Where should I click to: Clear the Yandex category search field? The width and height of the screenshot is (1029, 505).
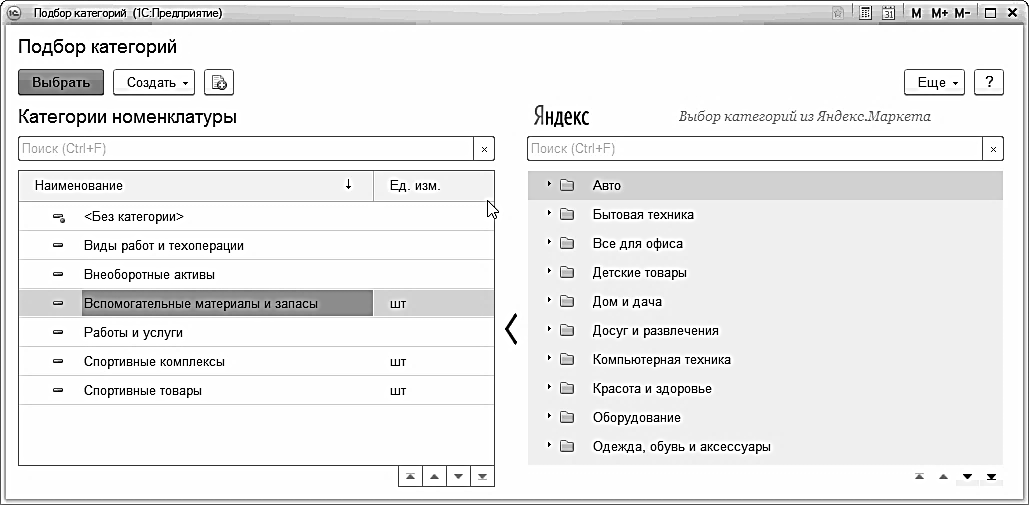pos(993,149)
